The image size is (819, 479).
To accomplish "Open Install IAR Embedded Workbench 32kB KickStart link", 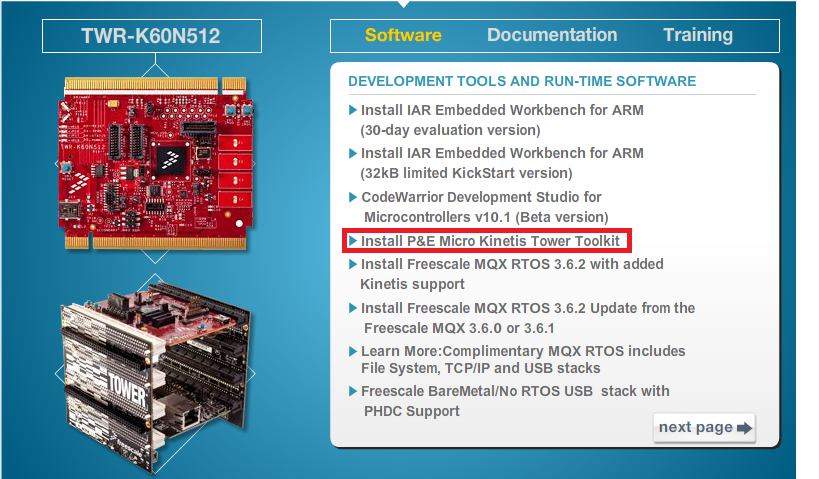I will tap(501, 163).
